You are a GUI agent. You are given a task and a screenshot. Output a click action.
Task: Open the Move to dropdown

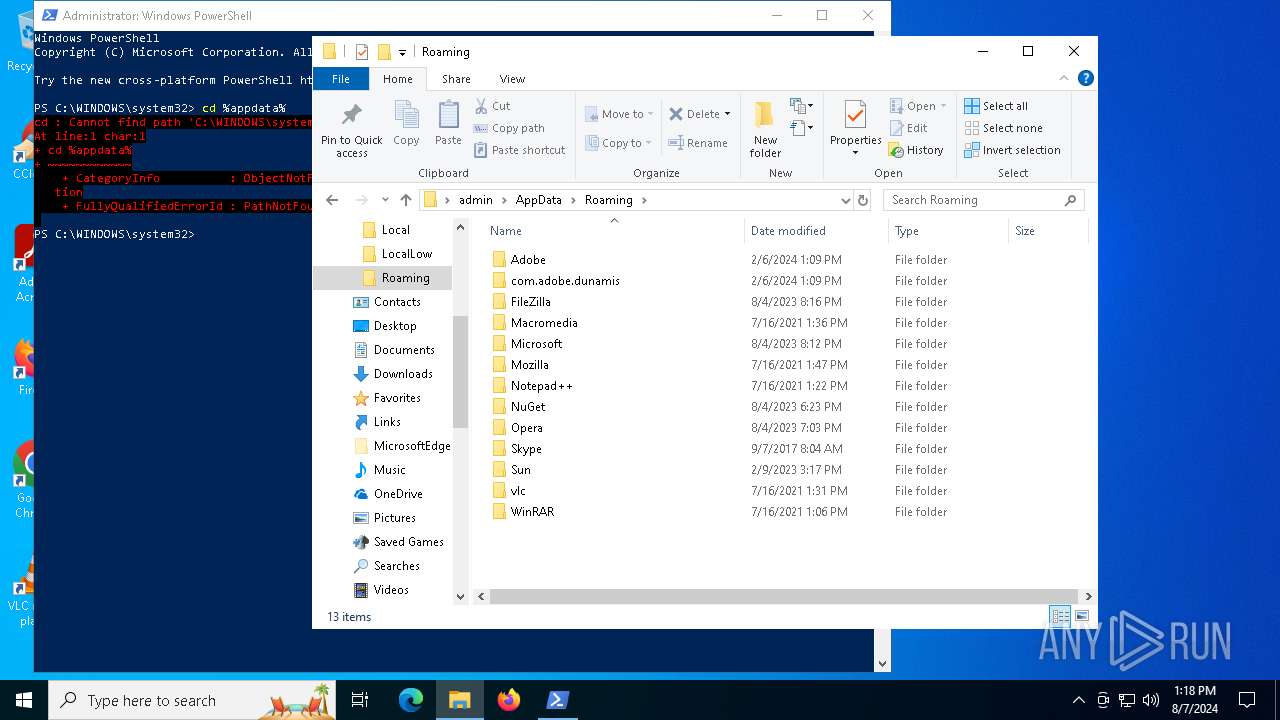pos(619,114)
